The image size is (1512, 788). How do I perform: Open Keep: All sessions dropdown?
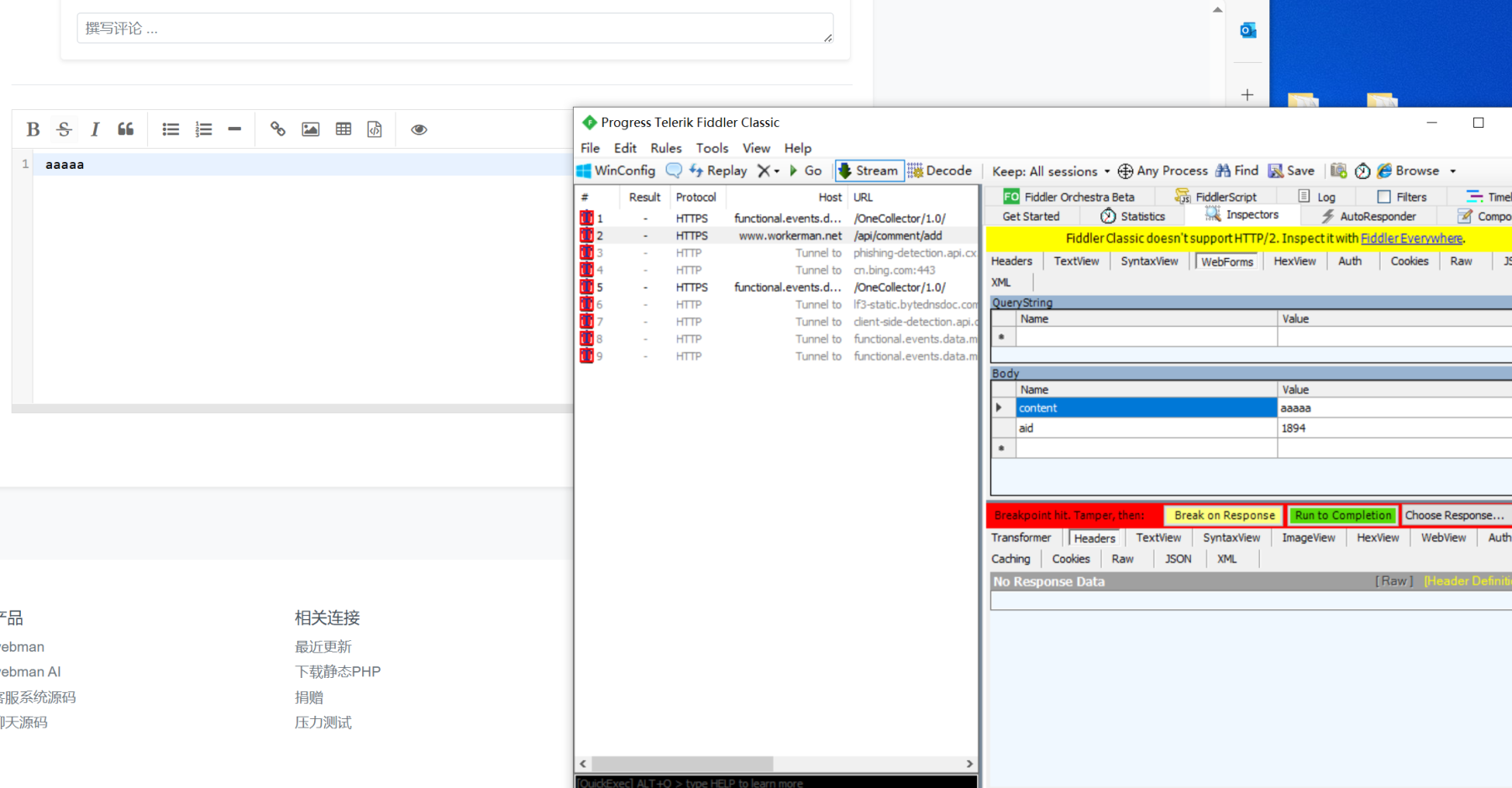click(x=1051, y=171)
